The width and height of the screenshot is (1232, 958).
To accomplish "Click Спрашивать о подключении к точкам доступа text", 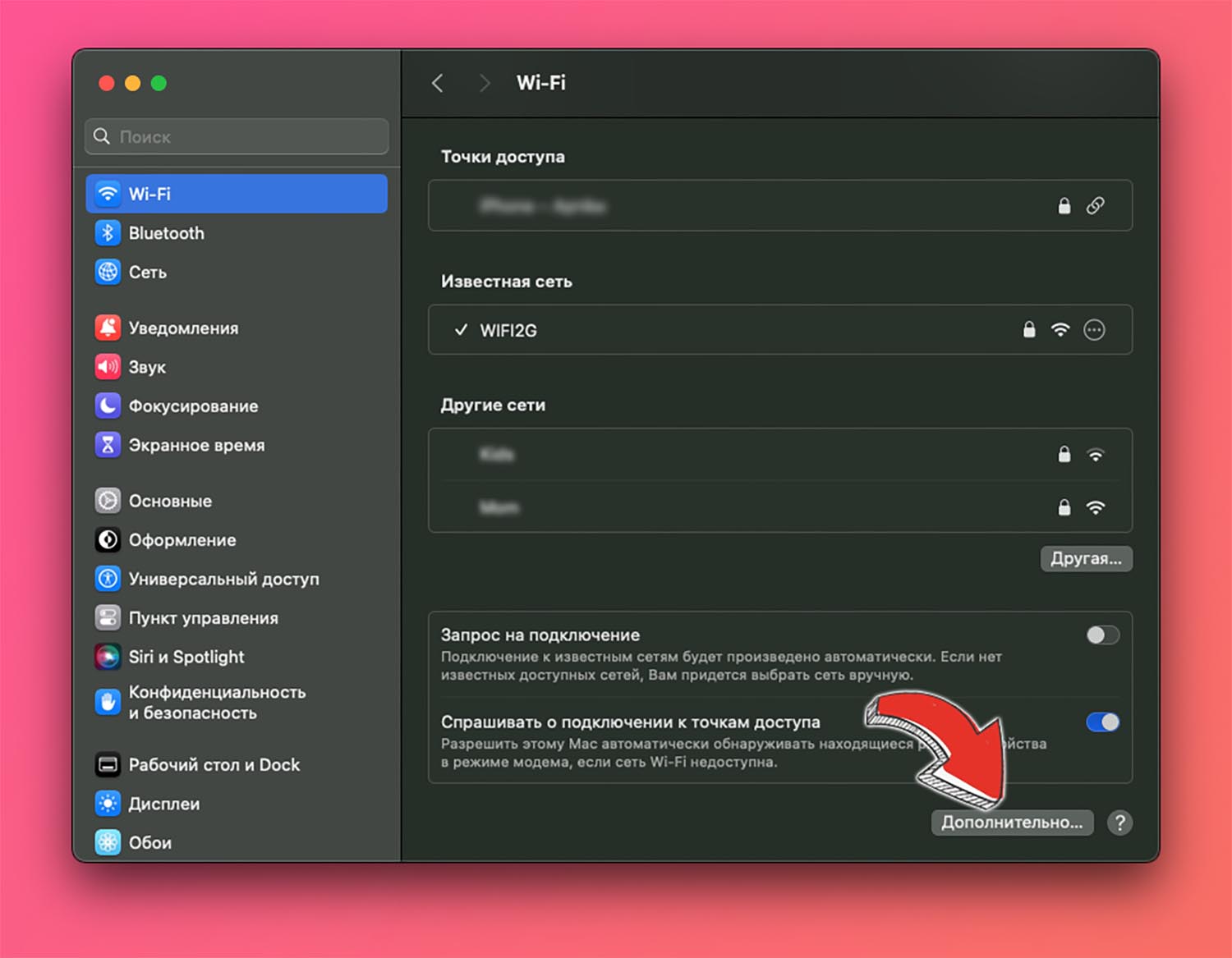I will pos(631,722).
